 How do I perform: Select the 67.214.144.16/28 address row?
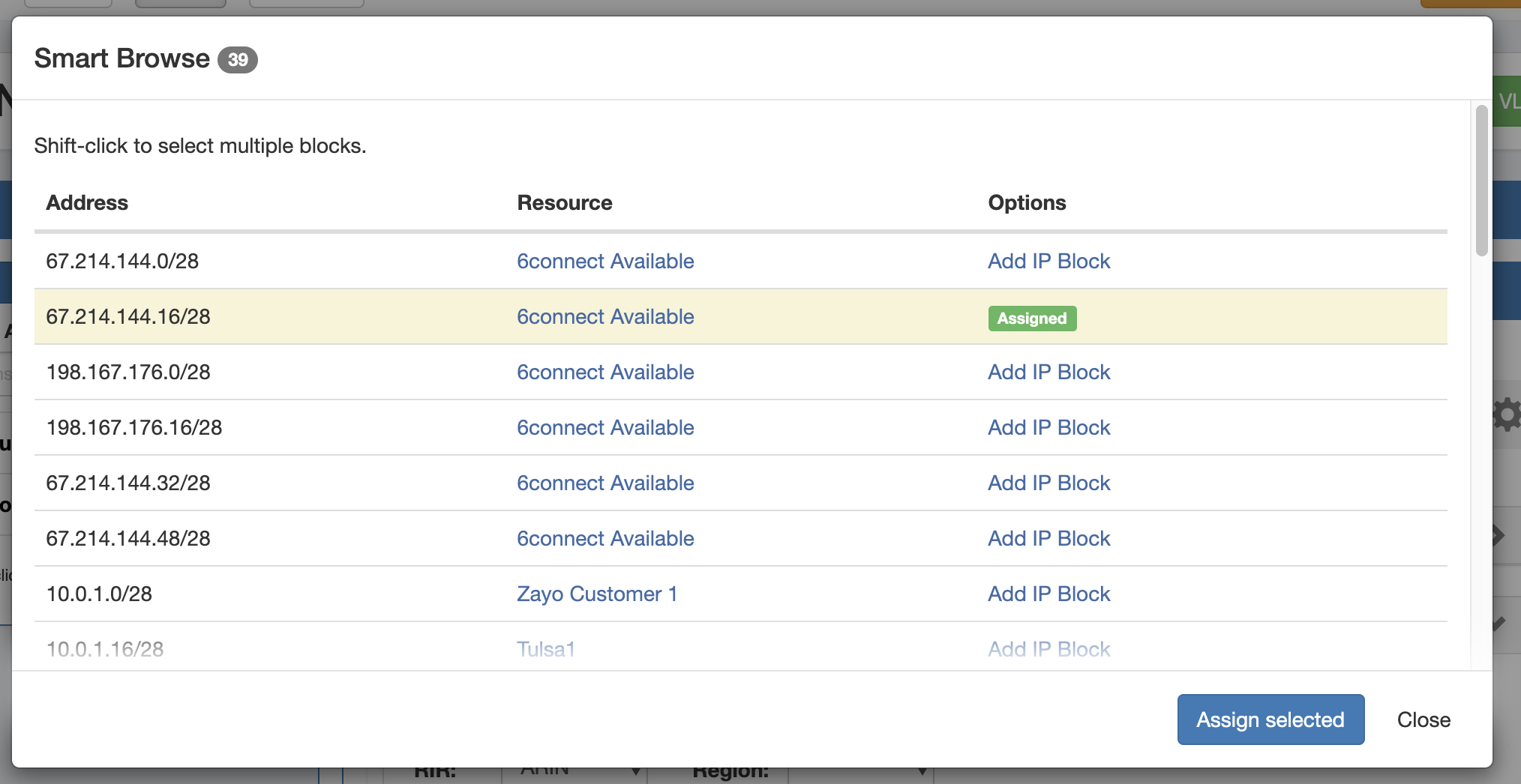click(128, 316)
